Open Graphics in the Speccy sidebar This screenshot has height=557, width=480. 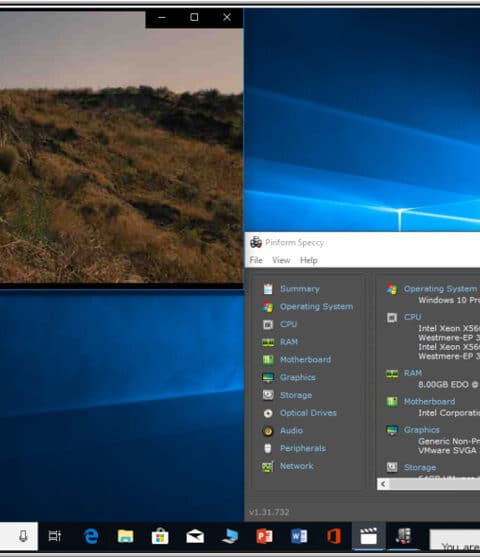[x=297, y=377]
